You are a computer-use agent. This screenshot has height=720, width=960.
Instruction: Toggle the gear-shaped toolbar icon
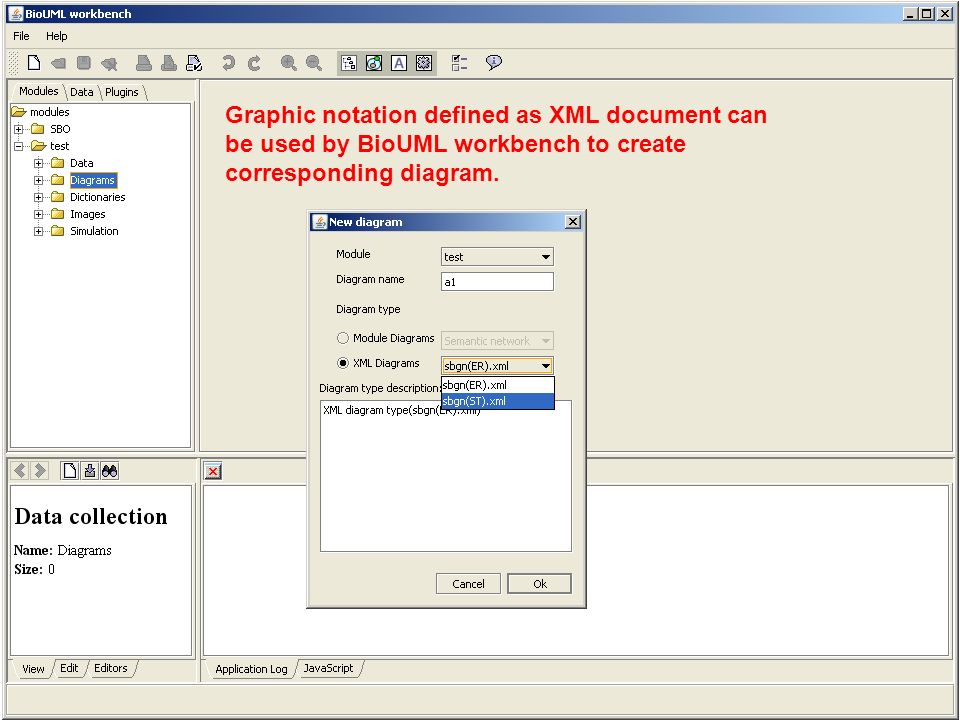pos(424,62)
